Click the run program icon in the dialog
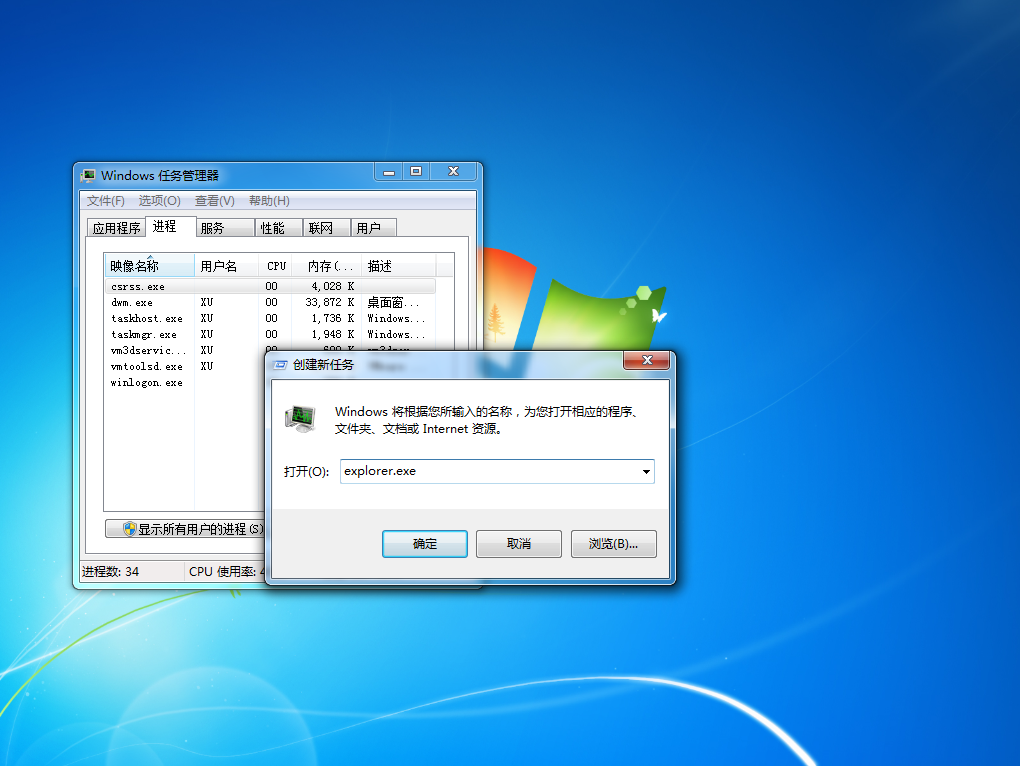 (x=301, y=418)
